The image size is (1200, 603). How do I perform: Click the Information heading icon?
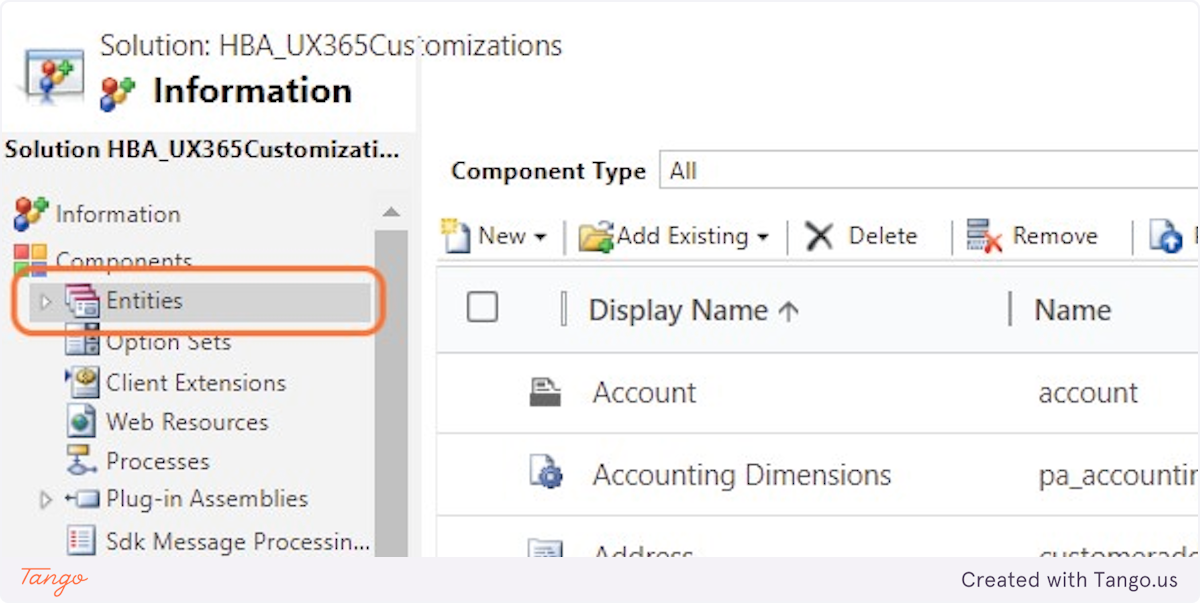click(119, 92)
